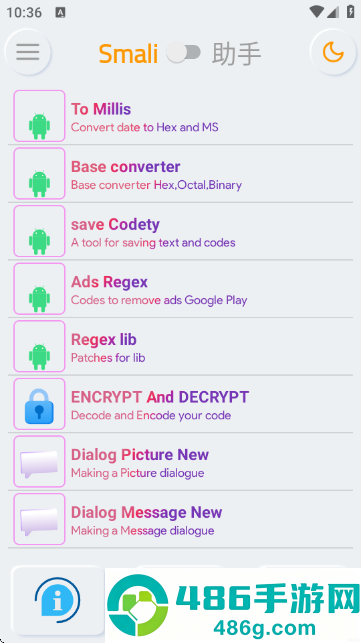The width and height of the screenshot is (361, 643).
Task: Switch to dark mode with moon icon
Action: (x=333, y=52)
